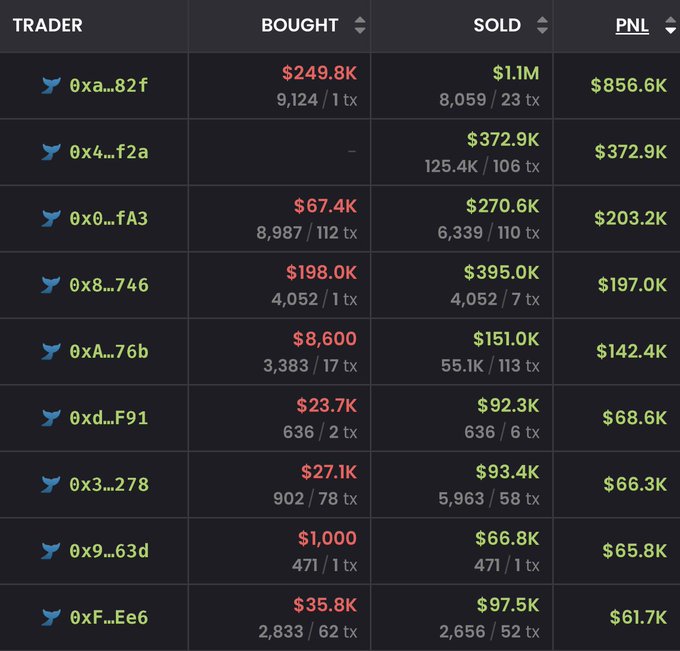Image resolution: width=680 pixels, height=651 pixels.
Task: Sort table using BOUGHT sort arrows
Action: click(360, 25)
